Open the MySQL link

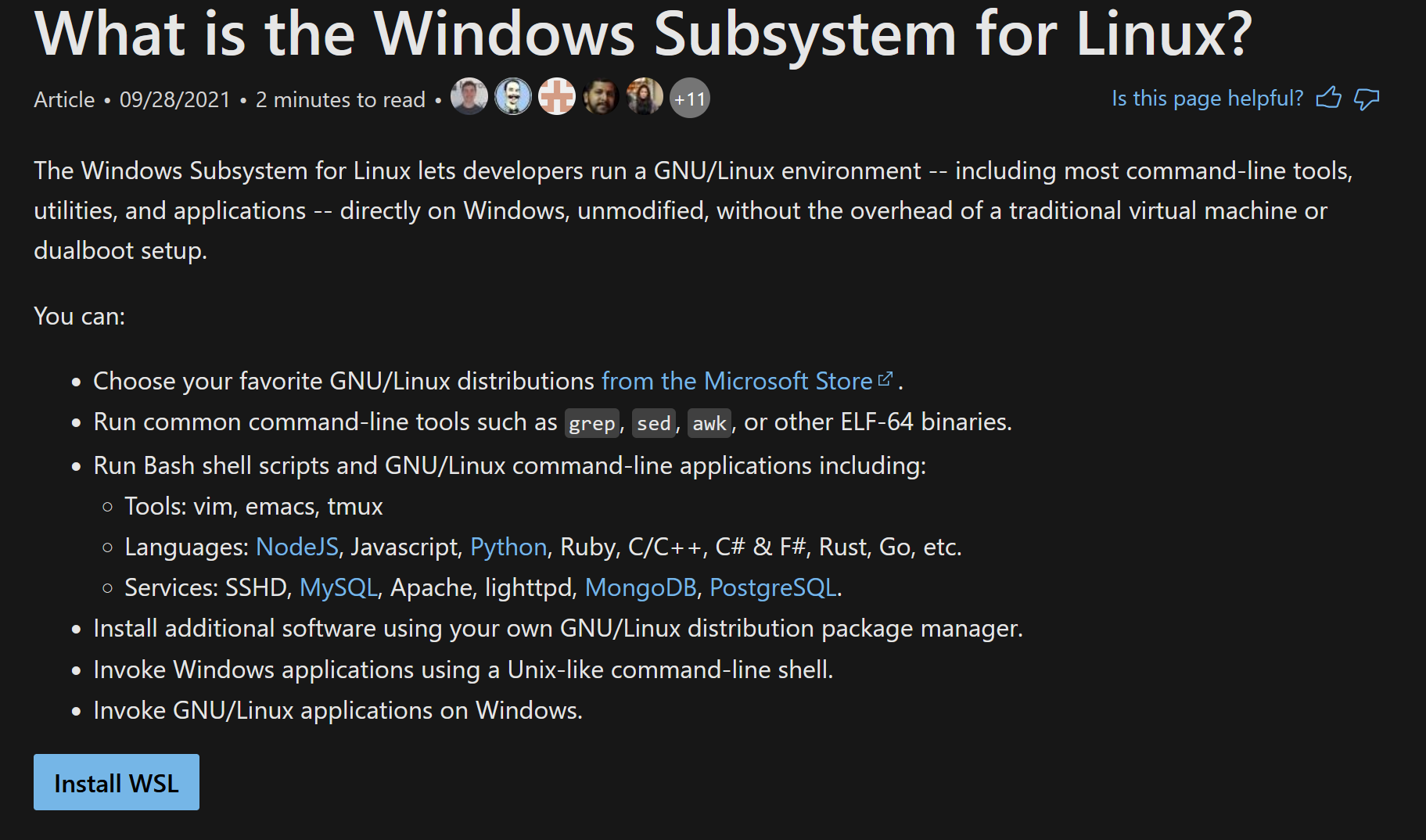(339, 587)
